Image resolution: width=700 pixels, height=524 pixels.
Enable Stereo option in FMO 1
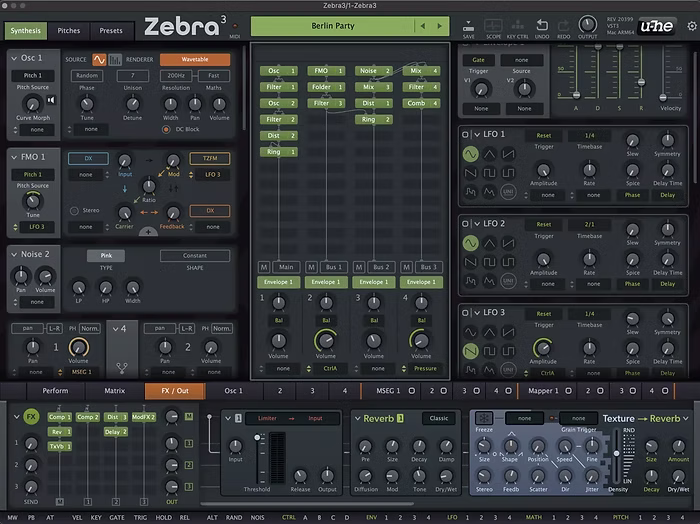[x=74, y=211]
